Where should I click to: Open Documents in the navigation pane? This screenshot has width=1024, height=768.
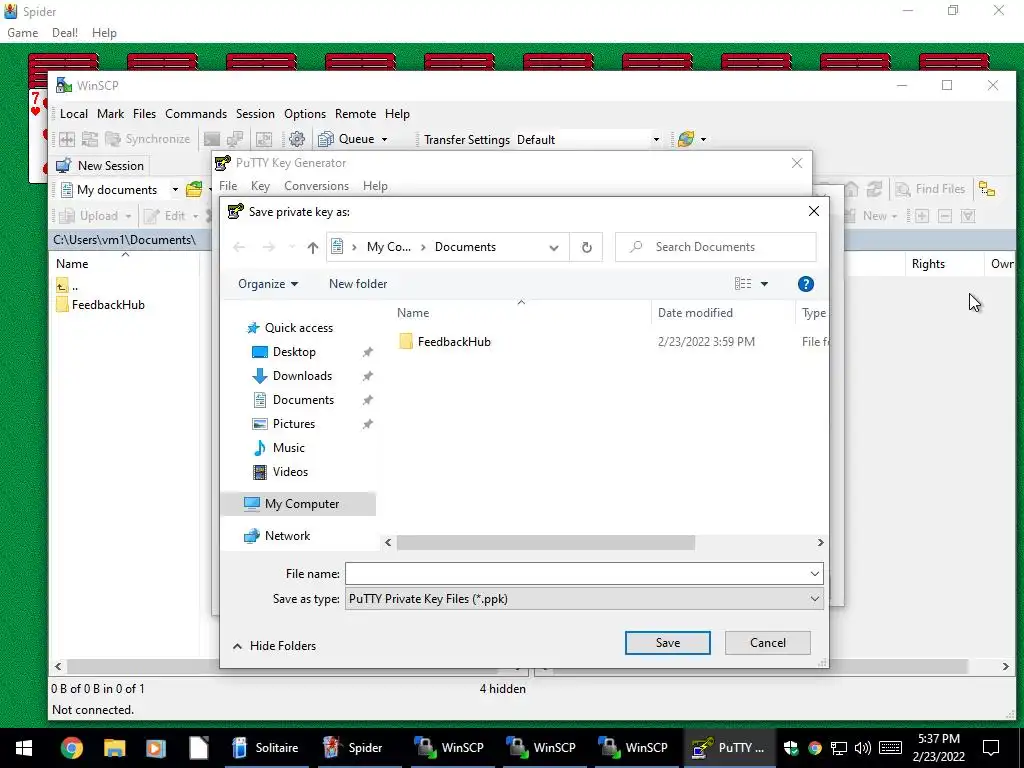(x=303, y=400)
